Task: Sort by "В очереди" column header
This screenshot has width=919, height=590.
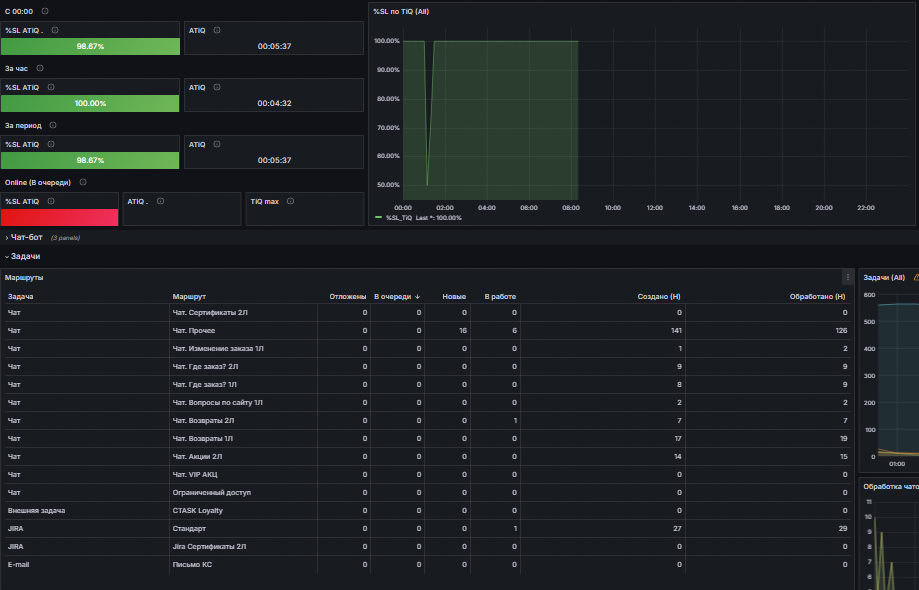Action: [393, 296]
